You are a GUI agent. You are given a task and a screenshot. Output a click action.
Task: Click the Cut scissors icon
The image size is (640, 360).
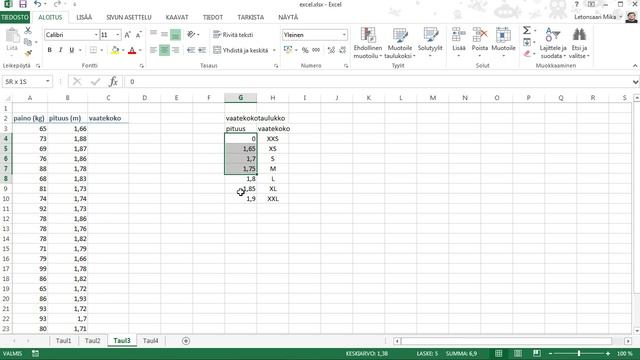pos(28,31)
